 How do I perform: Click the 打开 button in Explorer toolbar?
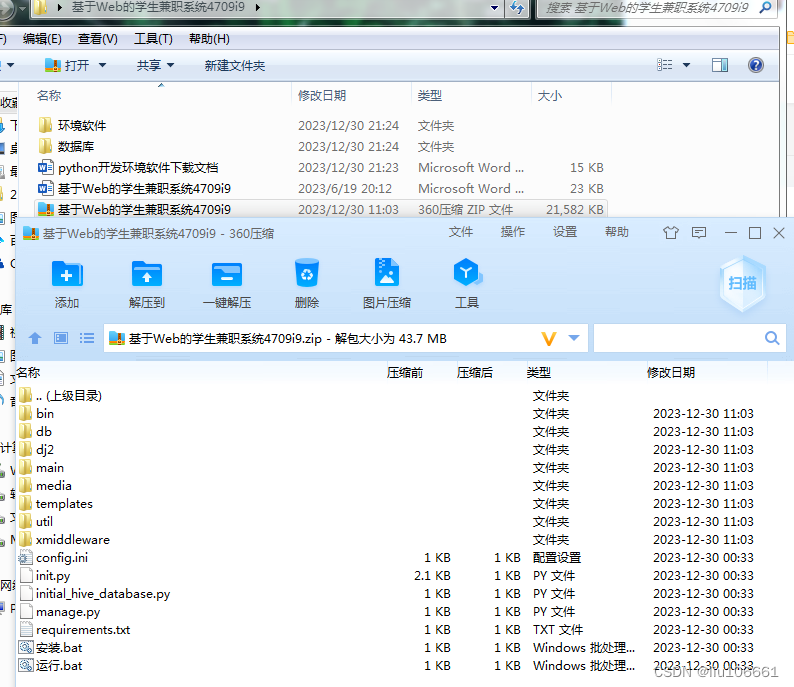coord(67,65)
